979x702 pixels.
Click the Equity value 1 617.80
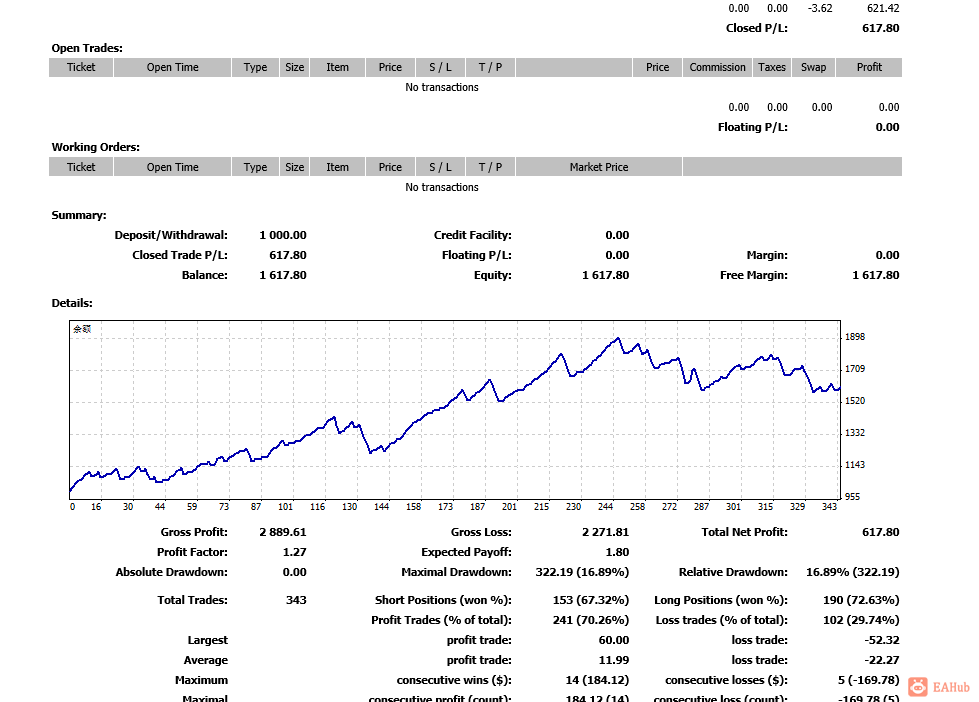coord(606,275)
